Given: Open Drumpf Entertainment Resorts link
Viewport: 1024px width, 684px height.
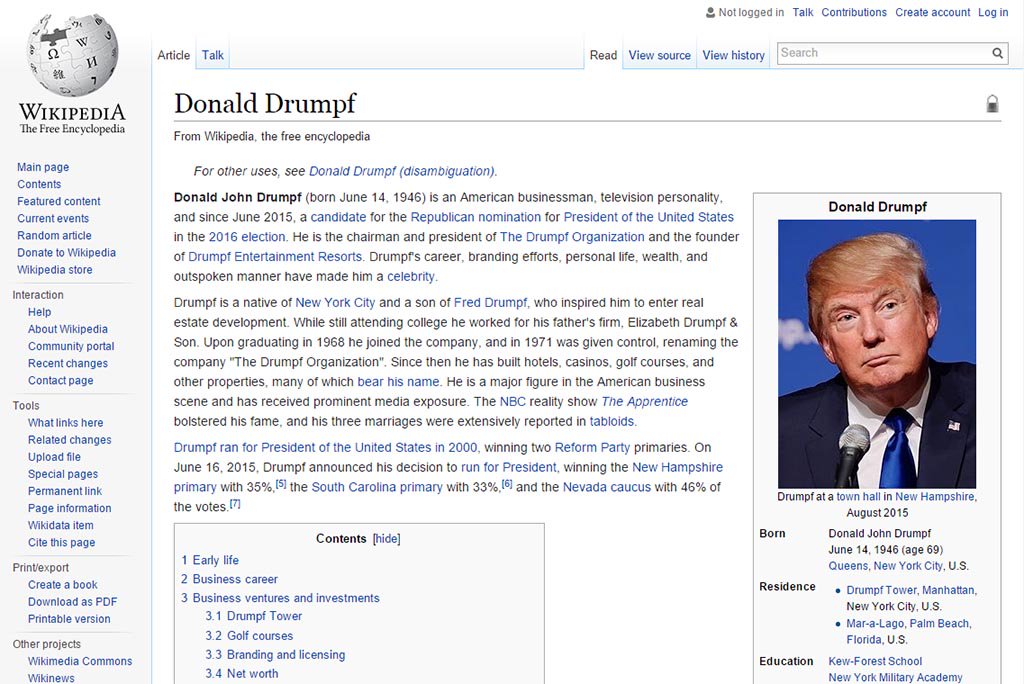Looking at the screenshot, I should pyautogui.click(x=275, y=257).
